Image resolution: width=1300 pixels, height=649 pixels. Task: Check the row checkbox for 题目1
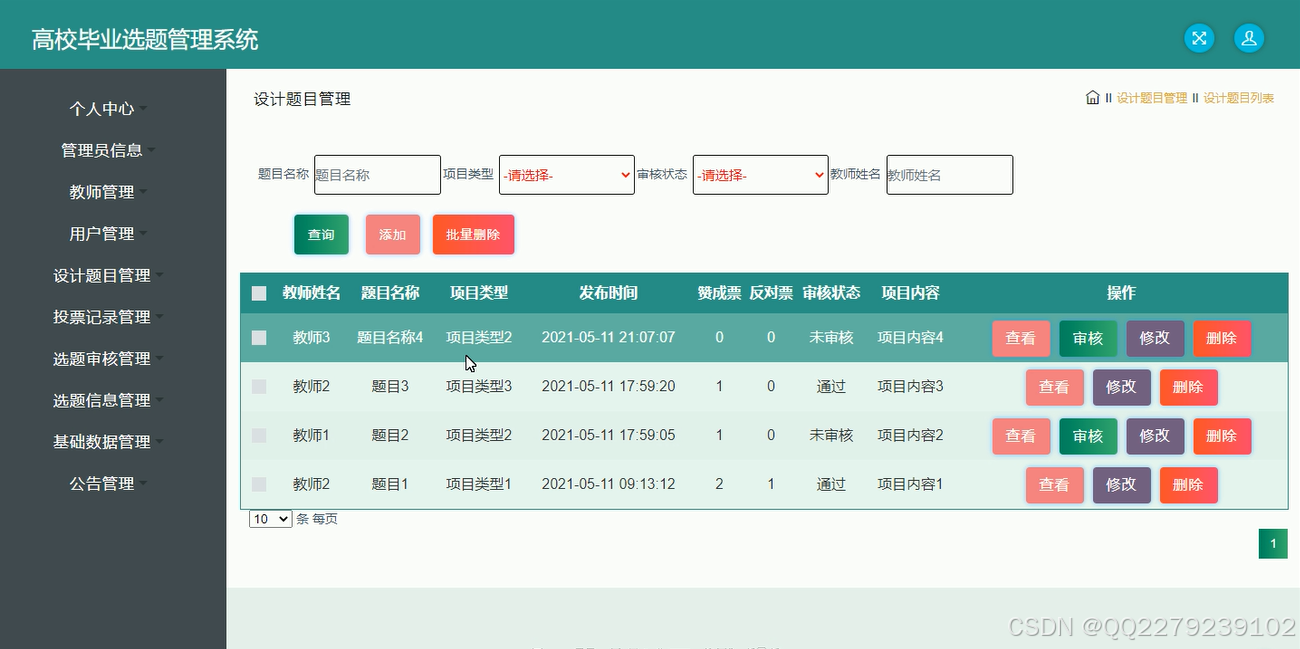click(x=259, y=484)
